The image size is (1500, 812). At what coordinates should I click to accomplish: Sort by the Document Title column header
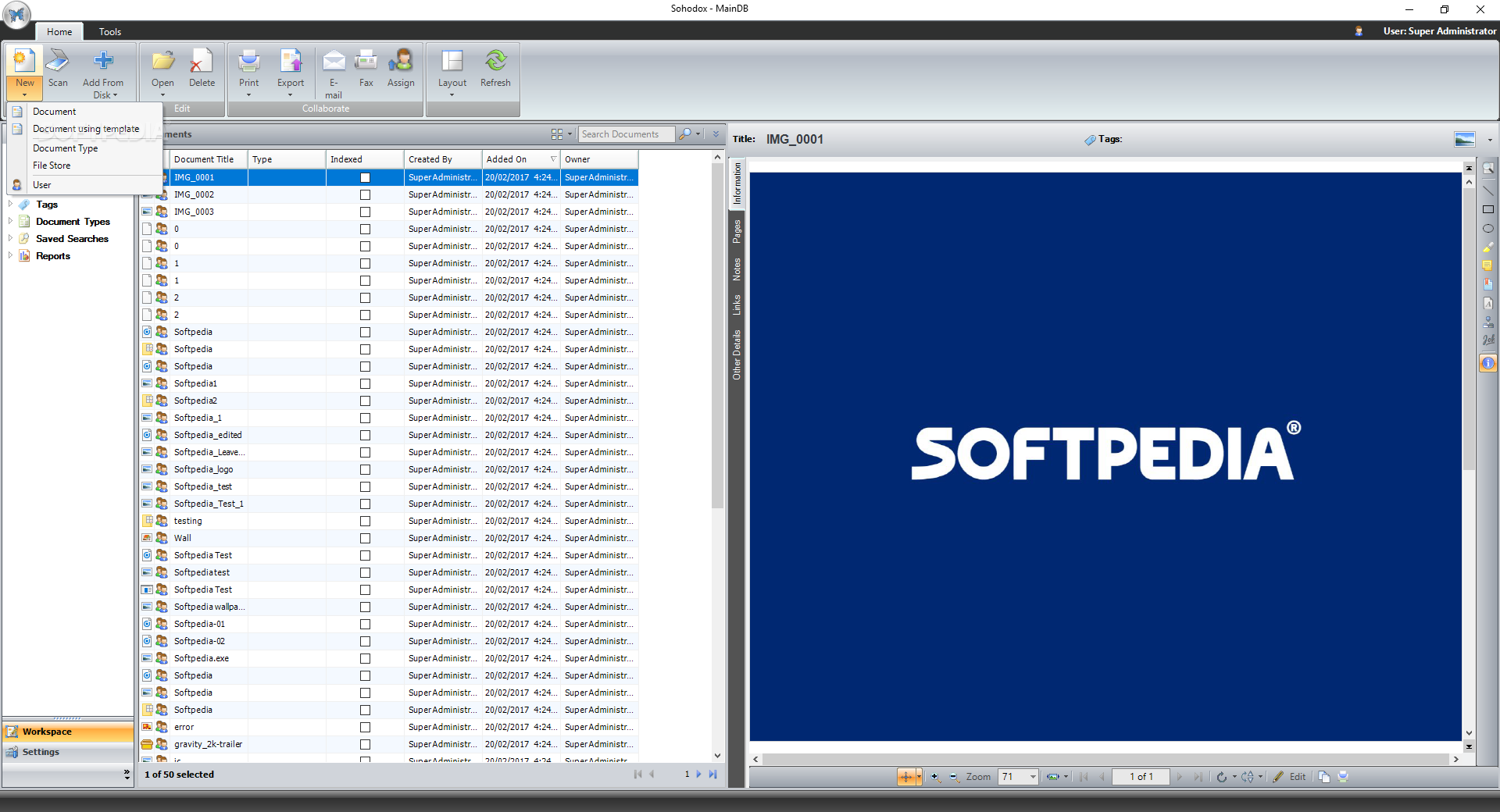(209, 159)
